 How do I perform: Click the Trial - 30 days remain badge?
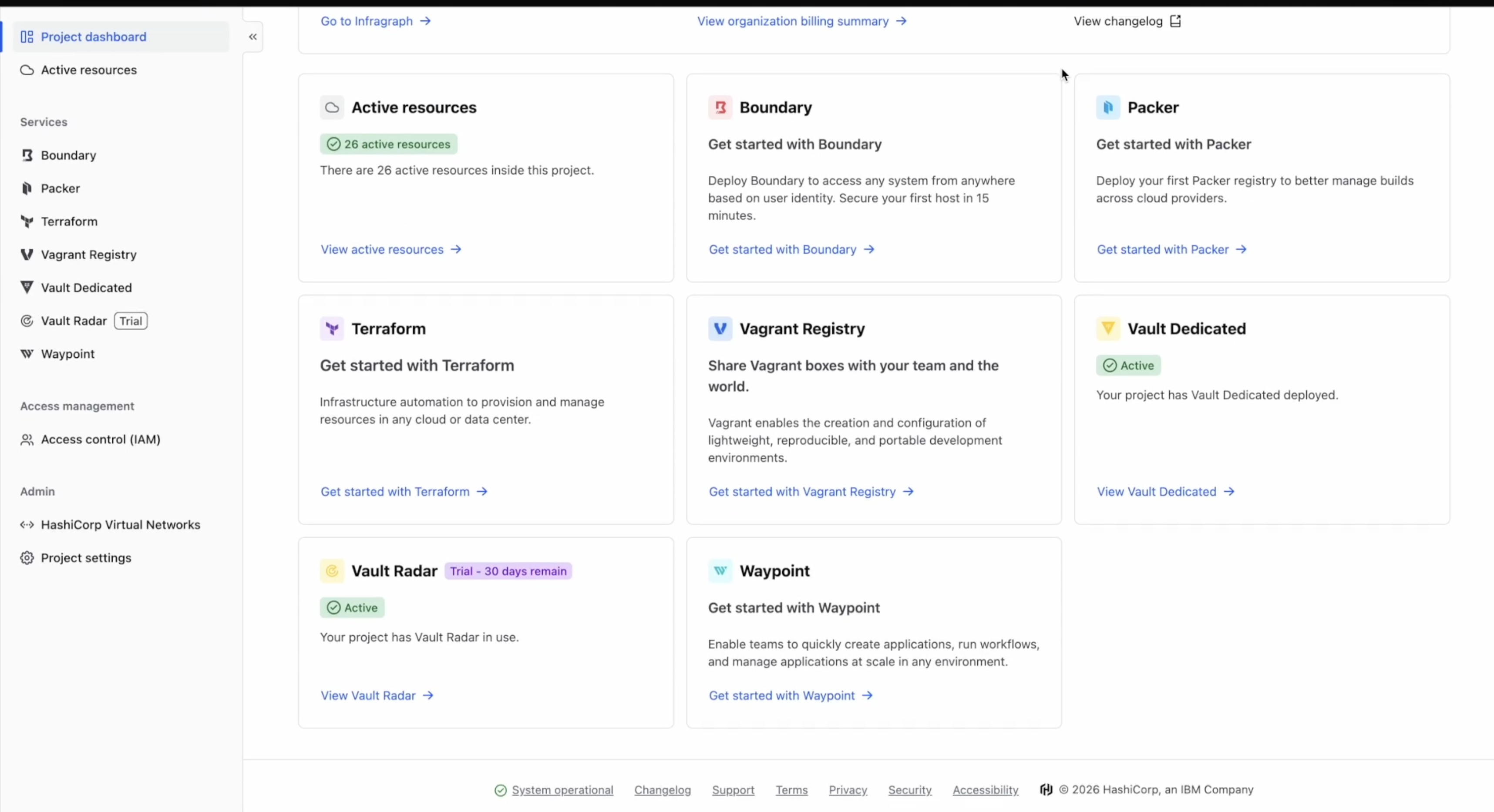(x=508, y=571)
